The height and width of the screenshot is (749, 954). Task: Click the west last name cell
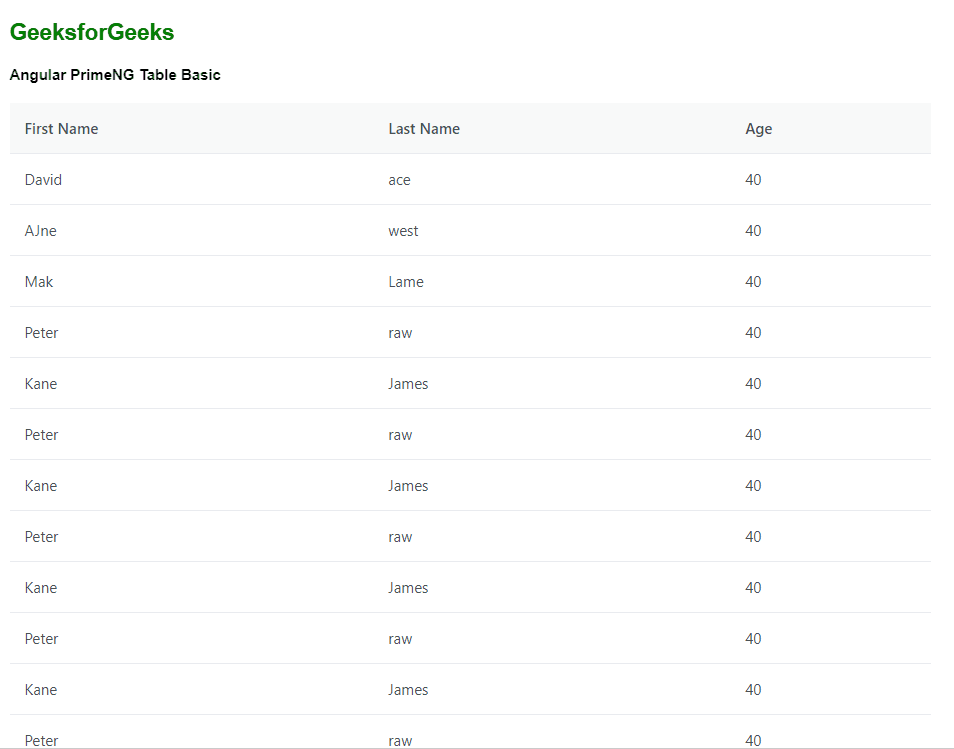pyautogui.click(x=403, y=231)
